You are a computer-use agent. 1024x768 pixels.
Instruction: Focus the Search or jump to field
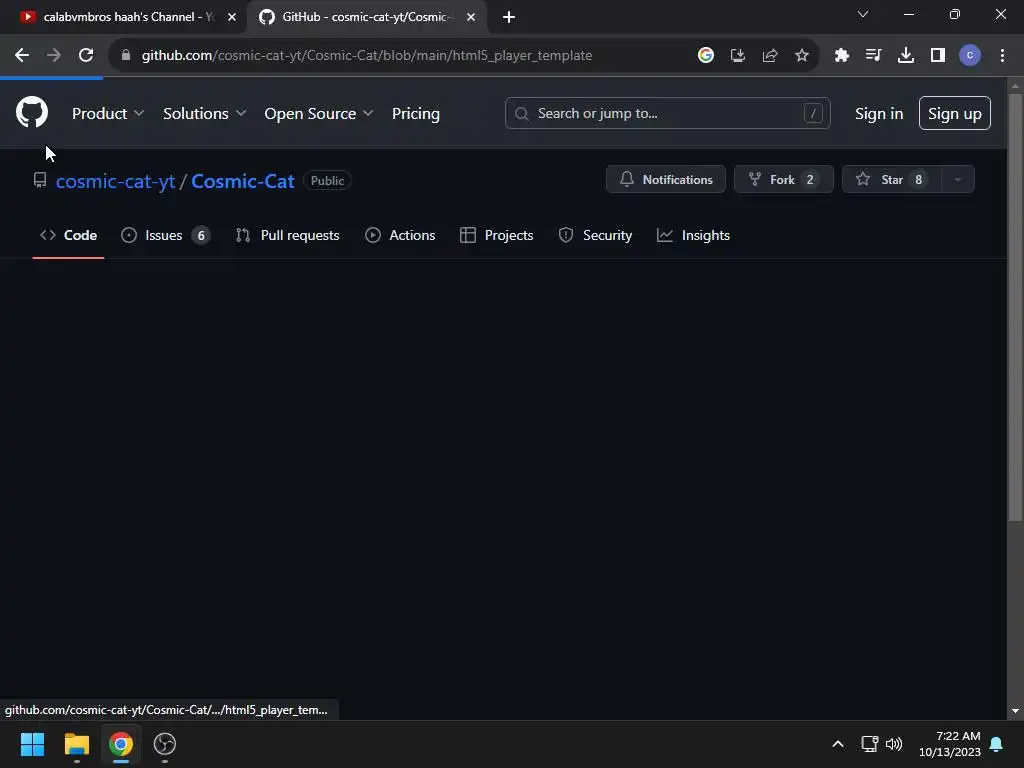667,113
